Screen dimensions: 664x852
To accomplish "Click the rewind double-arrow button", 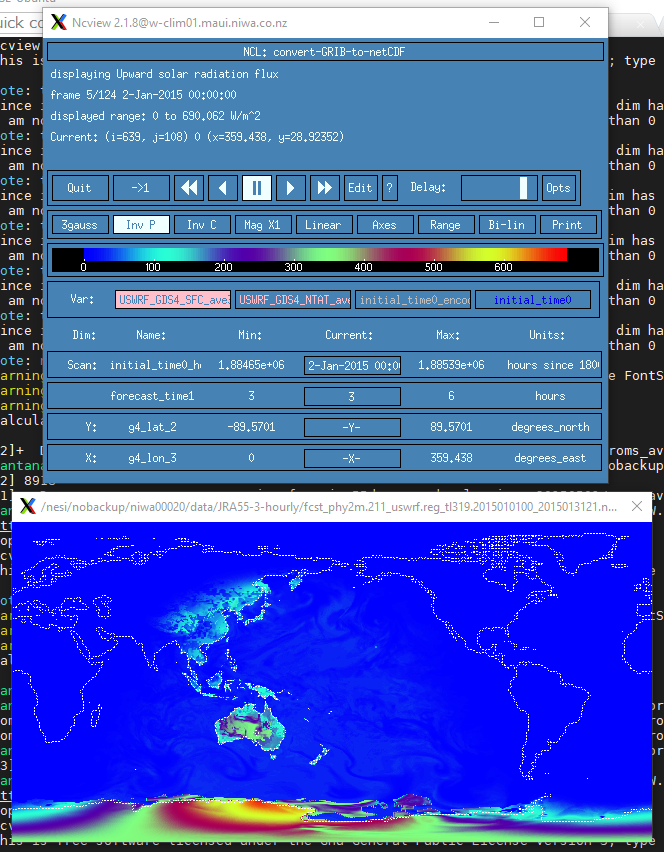I will pyautogui.click(x=189, y=188).
